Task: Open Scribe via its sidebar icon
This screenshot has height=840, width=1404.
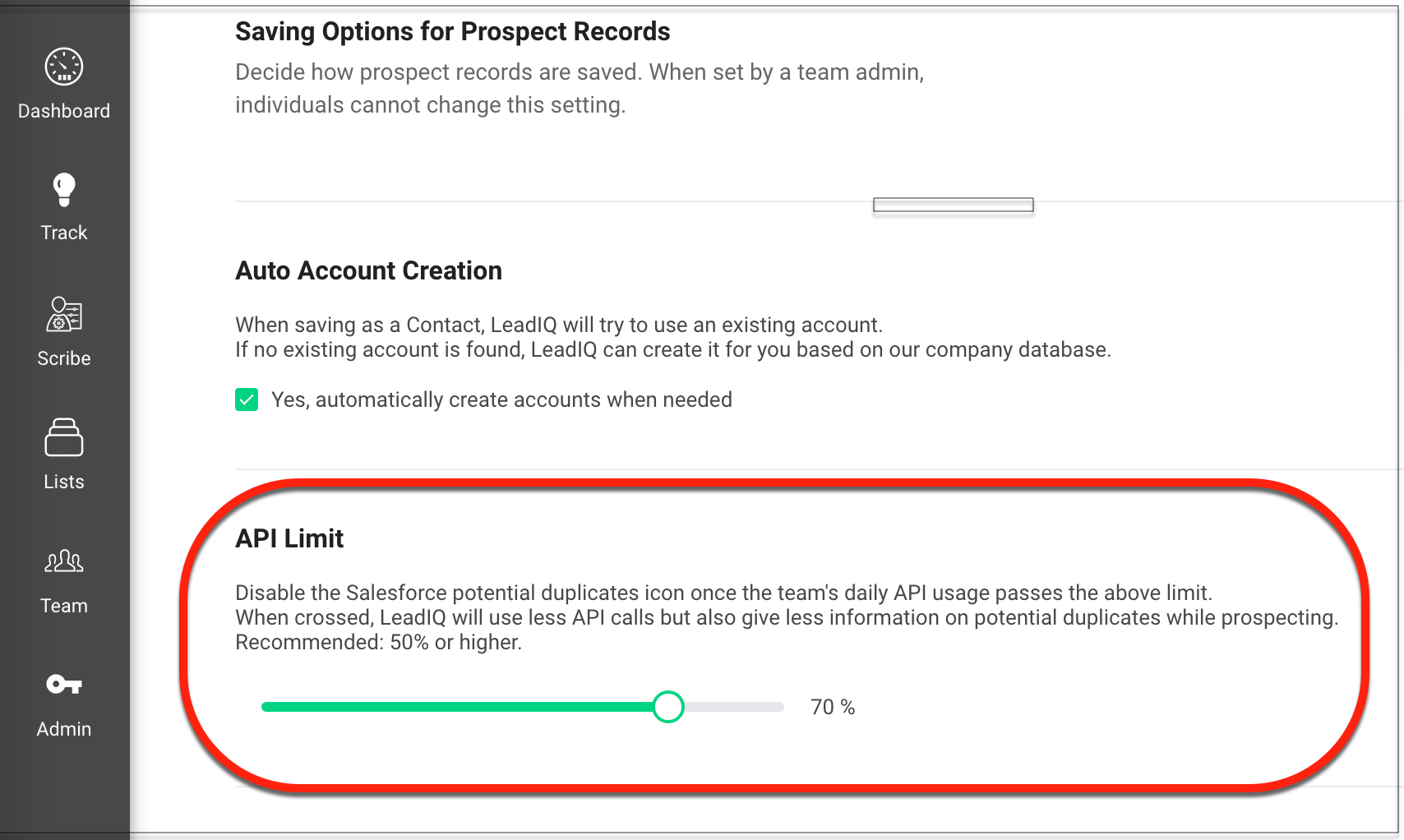Action: (64, 314)
